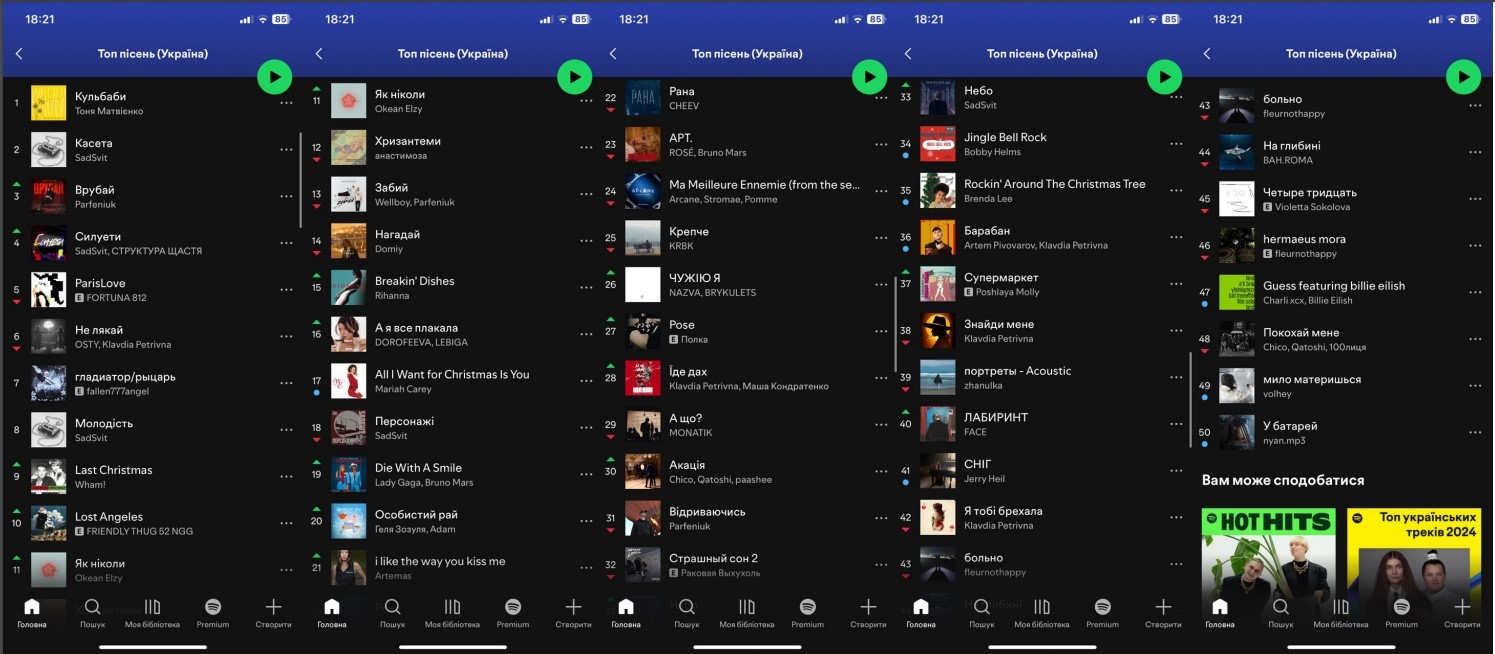
Task: Tap Головна tab in the screen listing Хризантеми
Action: coord(332,612)
